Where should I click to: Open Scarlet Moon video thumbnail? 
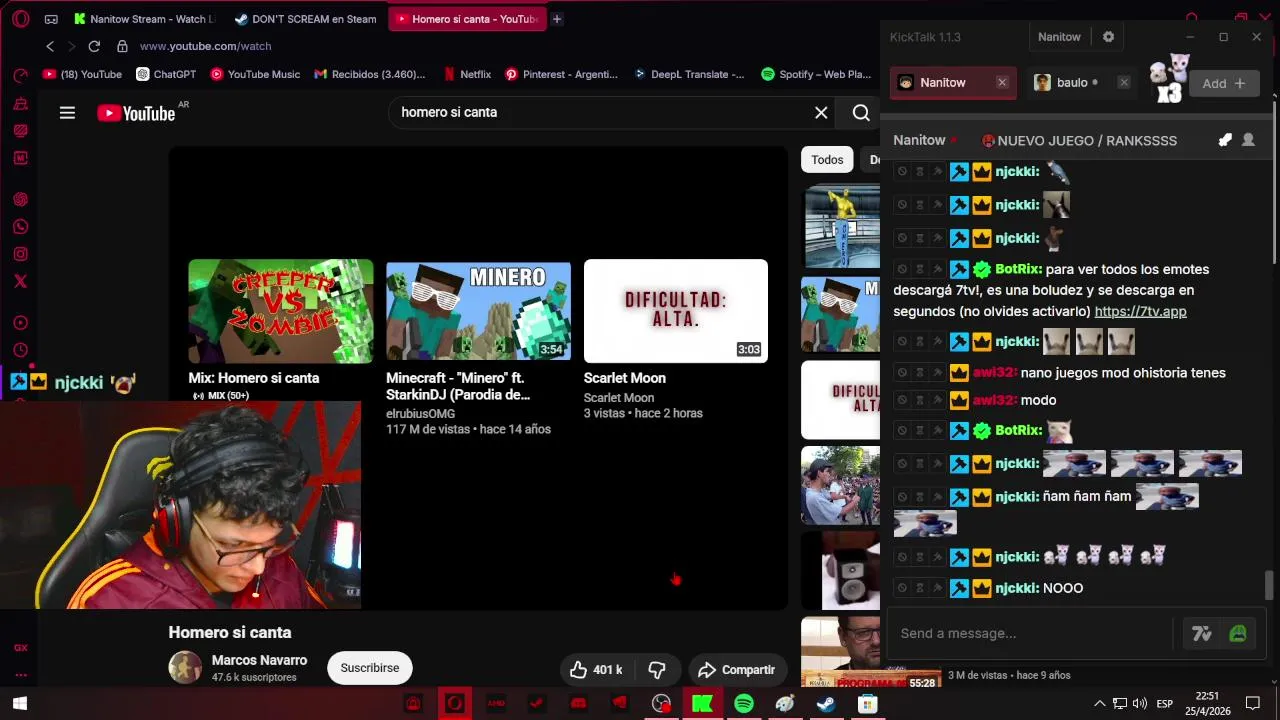click(x=676, y=311)
